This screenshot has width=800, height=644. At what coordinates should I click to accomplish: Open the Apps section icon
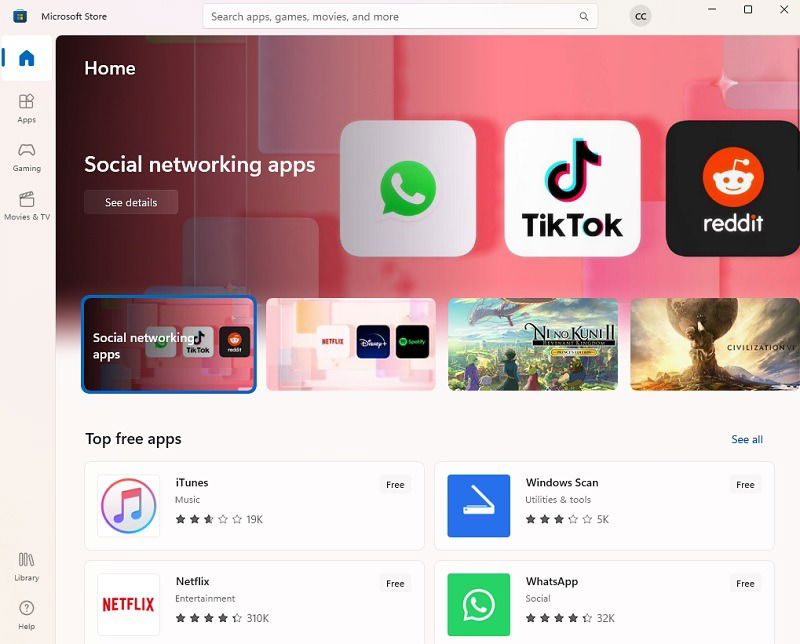click(x=27, y=101)
